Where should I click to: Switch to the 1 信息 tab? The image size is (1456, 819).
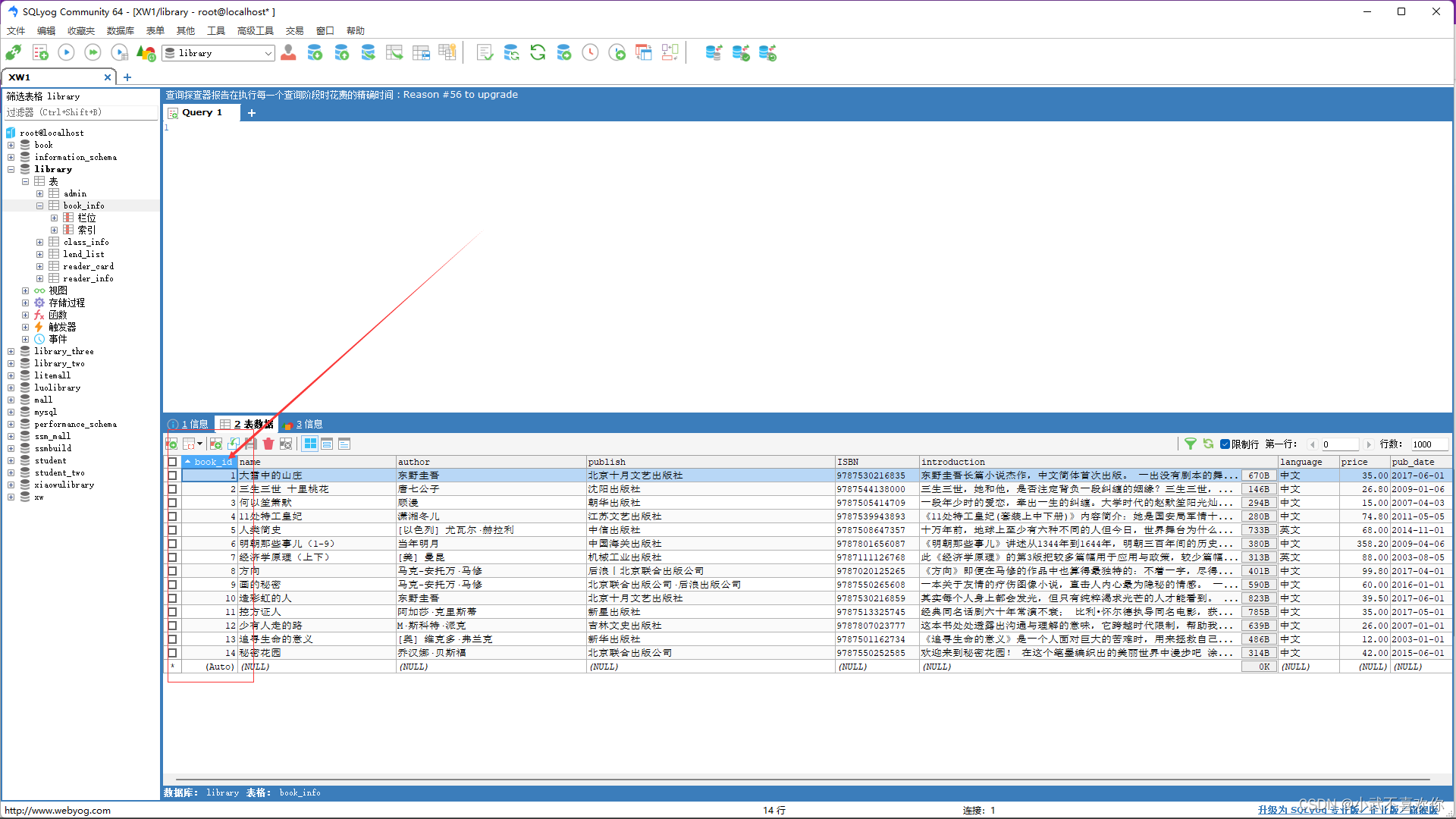pos(188,424)
